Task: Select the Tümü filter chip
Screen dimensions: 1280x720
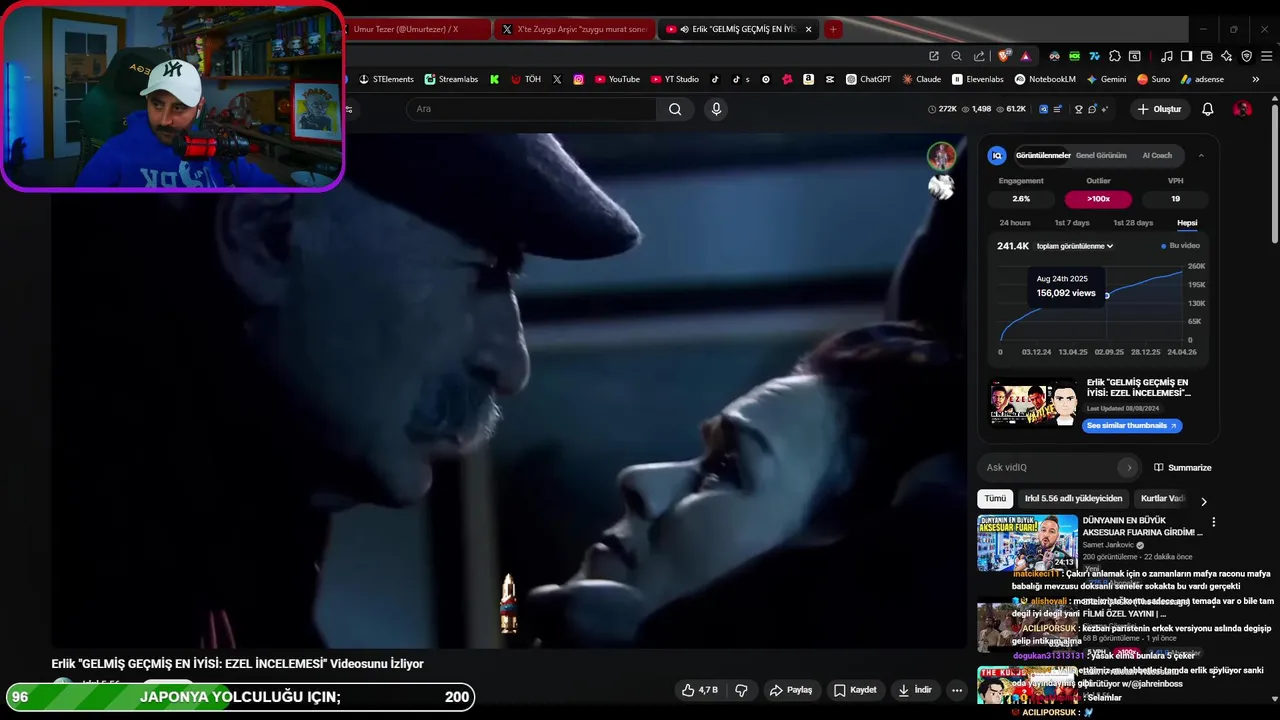Action: (995, 498)
